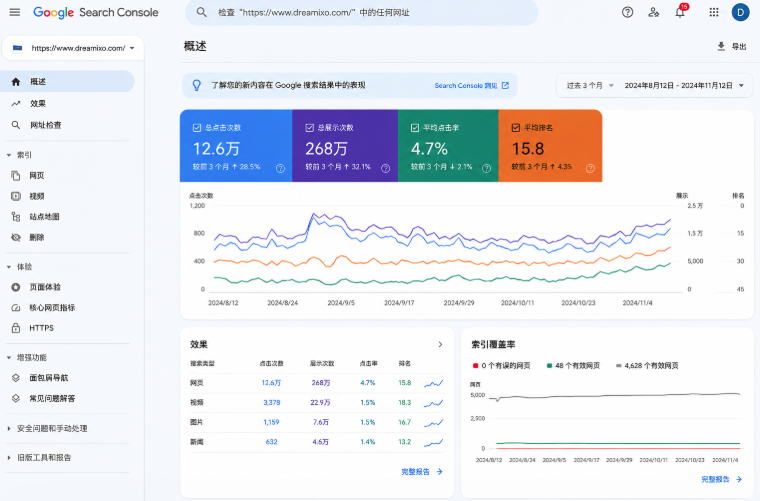The image size is (760, 501).
Task: Open the date range 2024年8月12日 dropdown
Action: click(684, 85)
